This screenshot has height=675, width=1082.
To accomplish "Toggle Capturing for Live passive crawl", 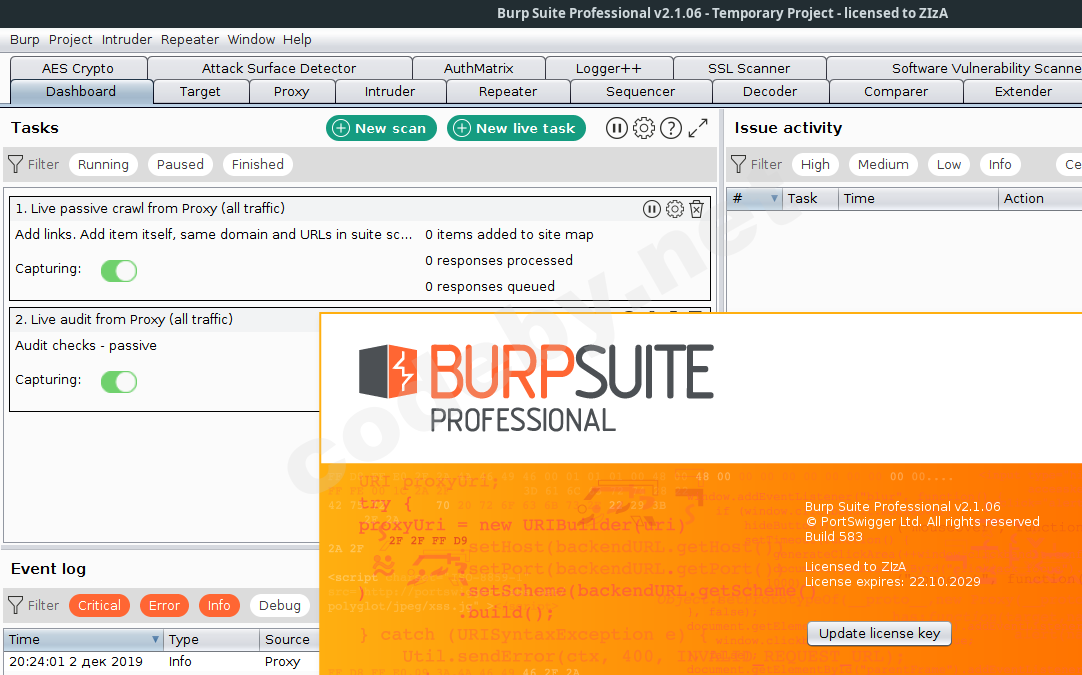I will coord(119,271).
